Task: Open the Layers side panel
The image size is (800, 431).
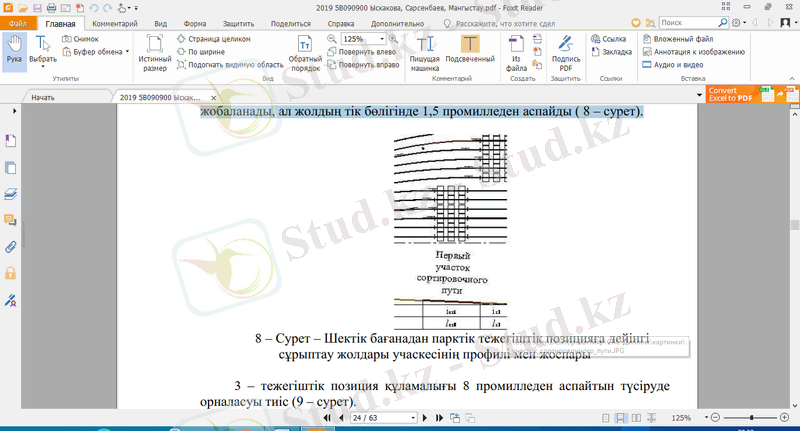Action: [10, 194]
